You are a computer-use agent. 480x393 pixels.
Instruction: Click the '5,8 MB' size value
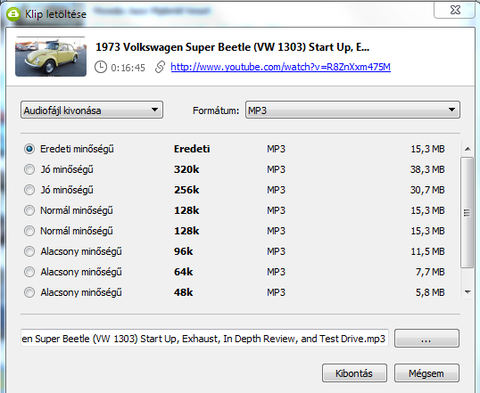430,292
